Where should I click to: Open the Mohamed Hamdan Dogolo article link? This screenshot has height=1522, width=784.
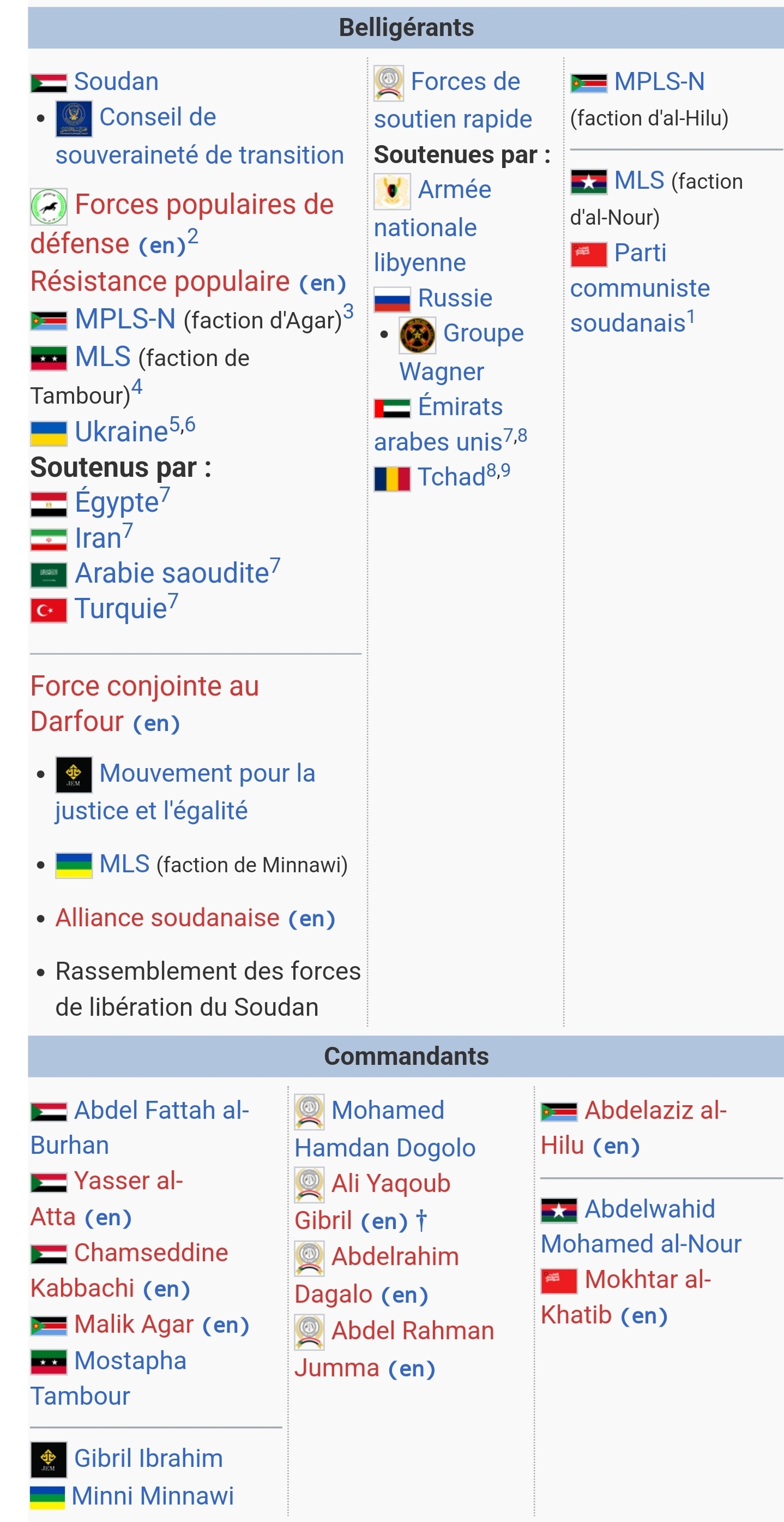387,1110
